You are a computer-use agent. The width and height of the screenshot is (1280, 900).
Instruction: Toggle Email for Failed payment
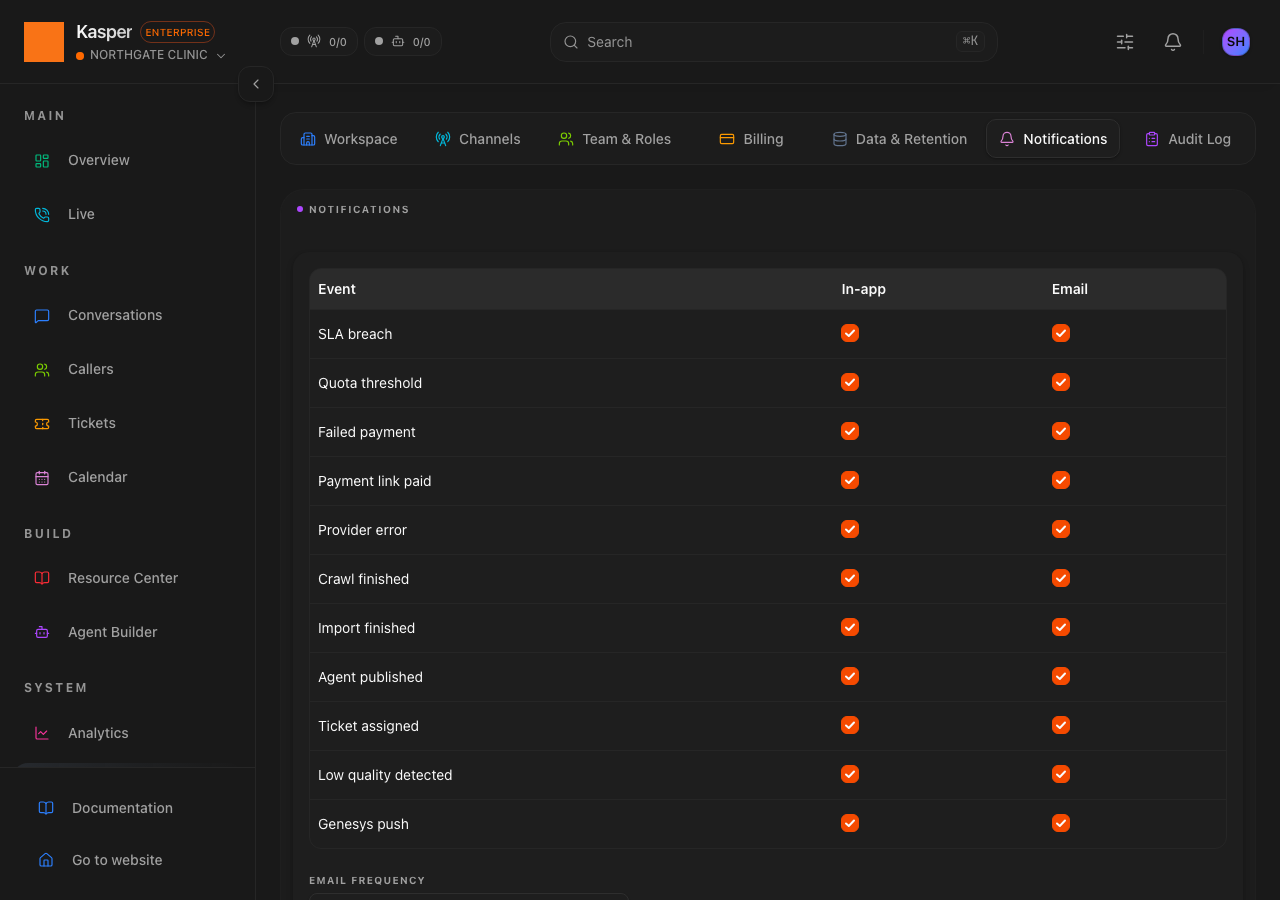point(1061,431)
